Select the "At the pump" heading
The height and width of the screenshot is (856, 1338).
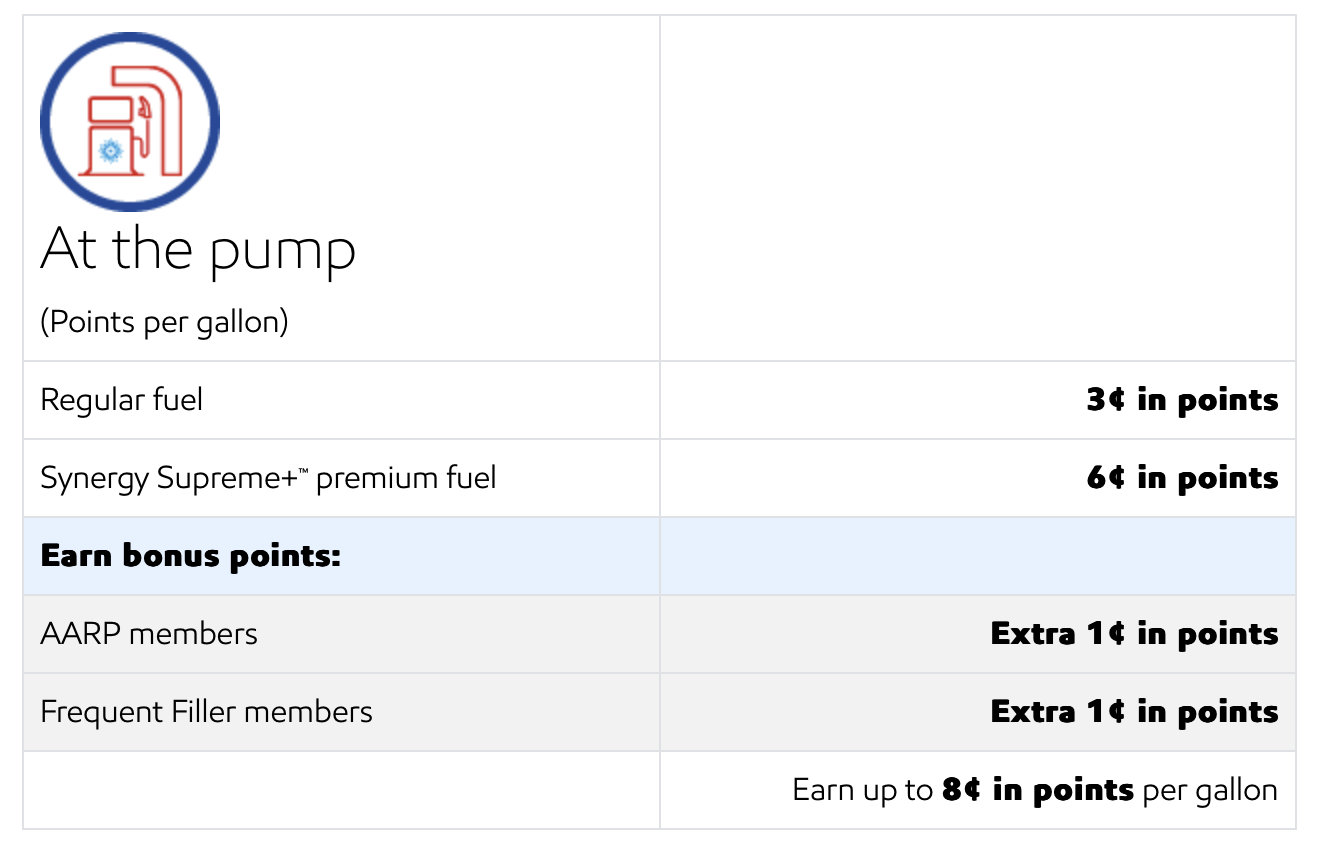(198, 249)
